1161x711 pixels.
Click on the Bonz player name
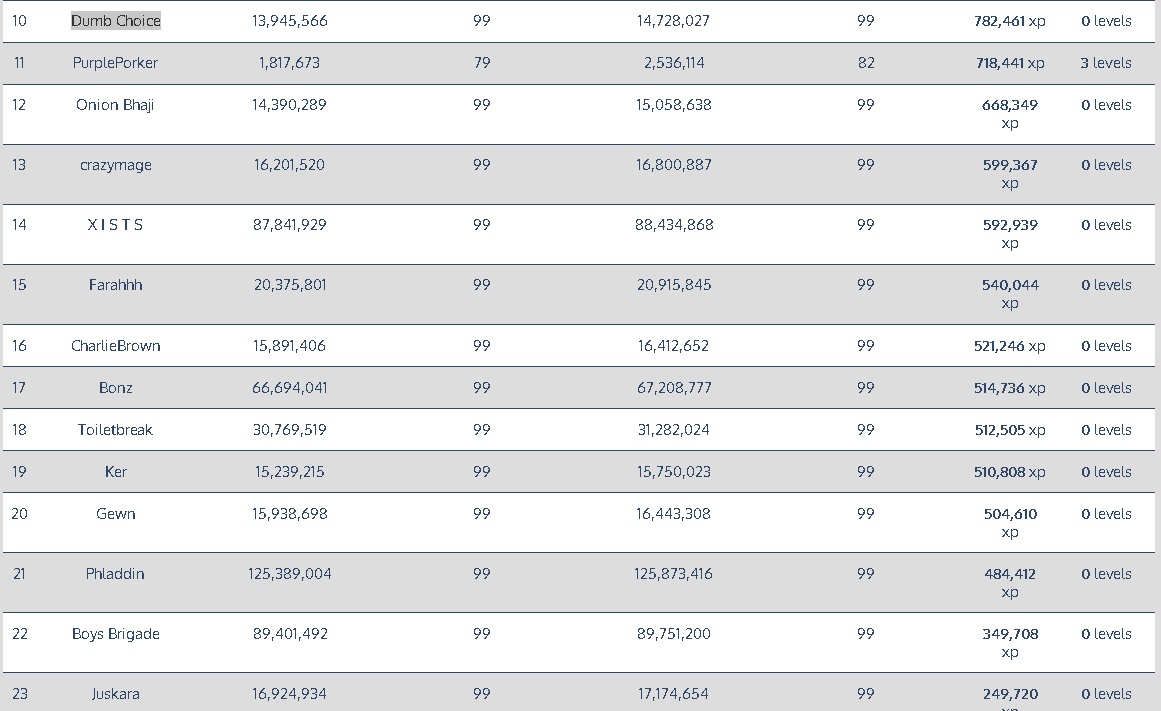coord(115,388)
